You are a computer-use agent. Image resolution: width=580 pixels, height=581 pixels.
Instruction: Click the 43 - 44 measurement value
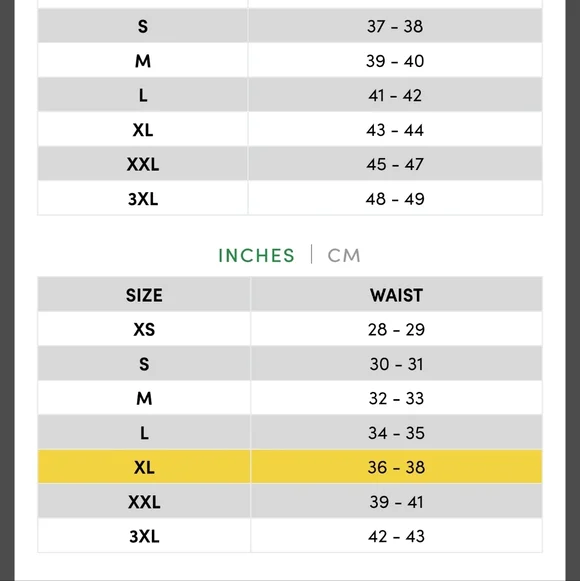click(395, 130)
